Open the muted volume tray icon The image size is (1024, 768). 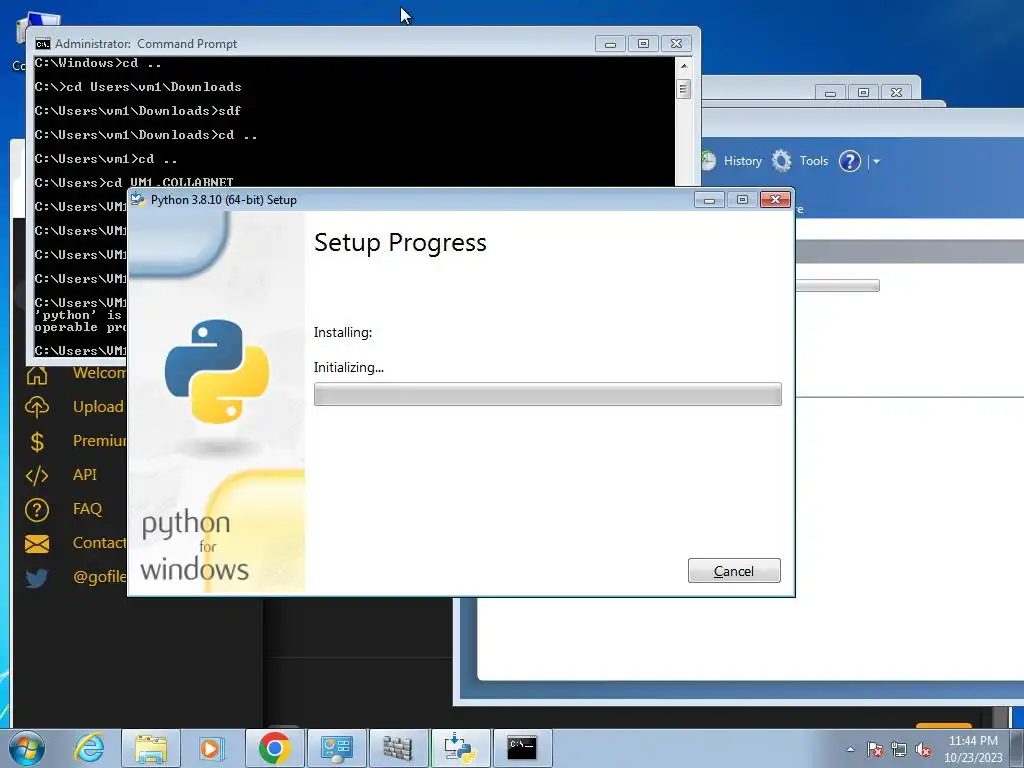coord(923,749)
